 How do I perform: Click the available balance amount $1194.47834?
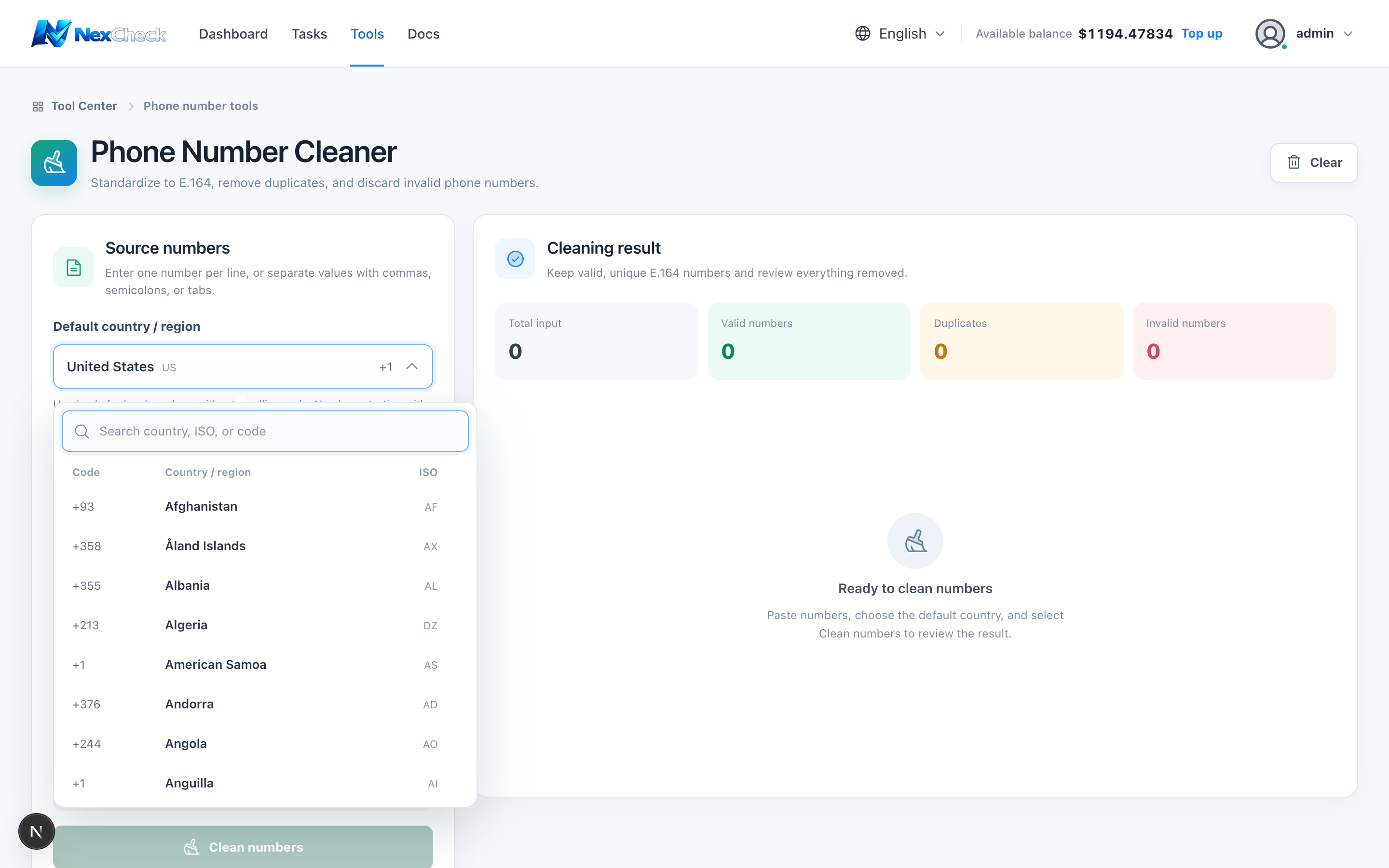[x=1125, y=33]
